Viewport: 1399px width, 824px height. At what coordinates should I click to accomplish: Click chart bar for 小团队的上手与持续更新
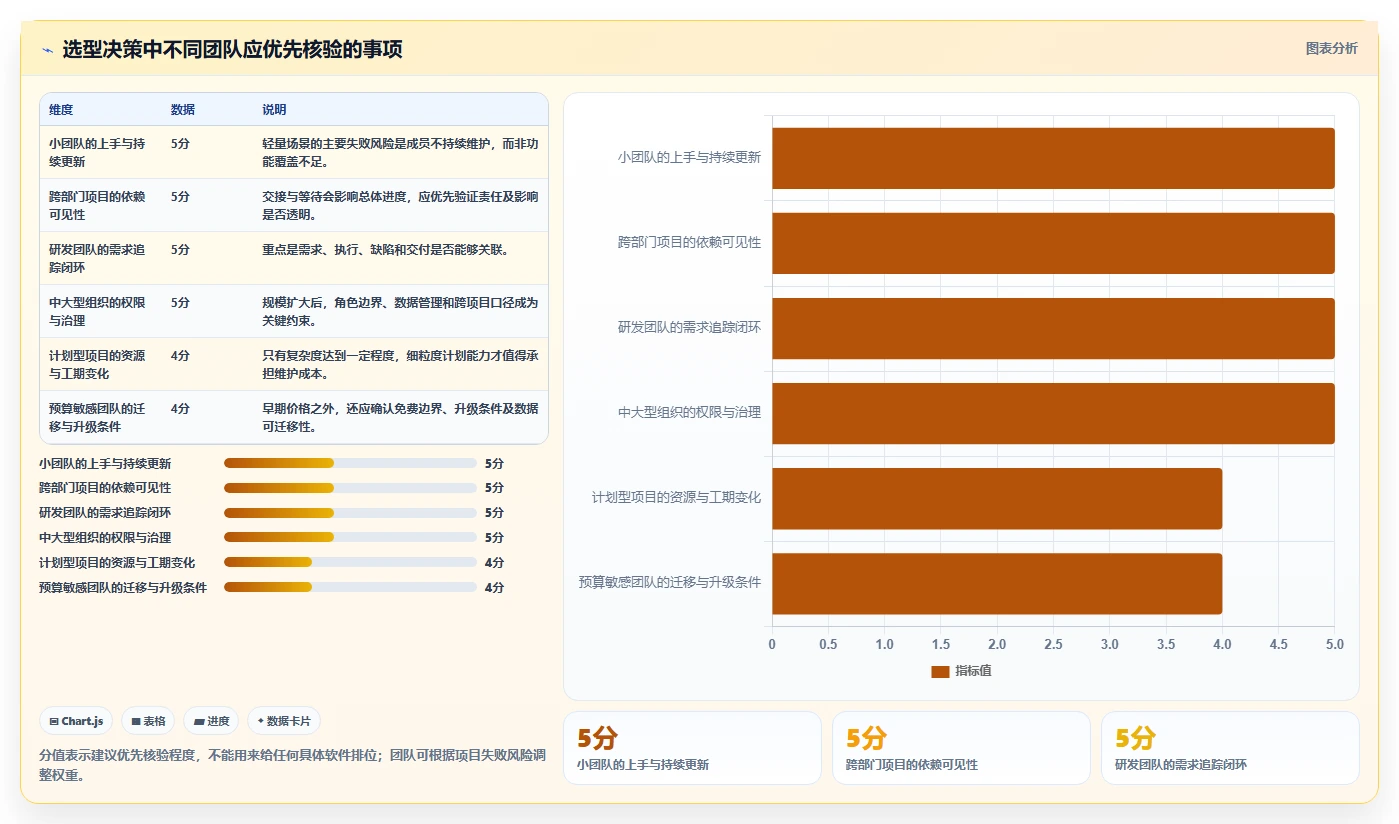pos(1053,158)
